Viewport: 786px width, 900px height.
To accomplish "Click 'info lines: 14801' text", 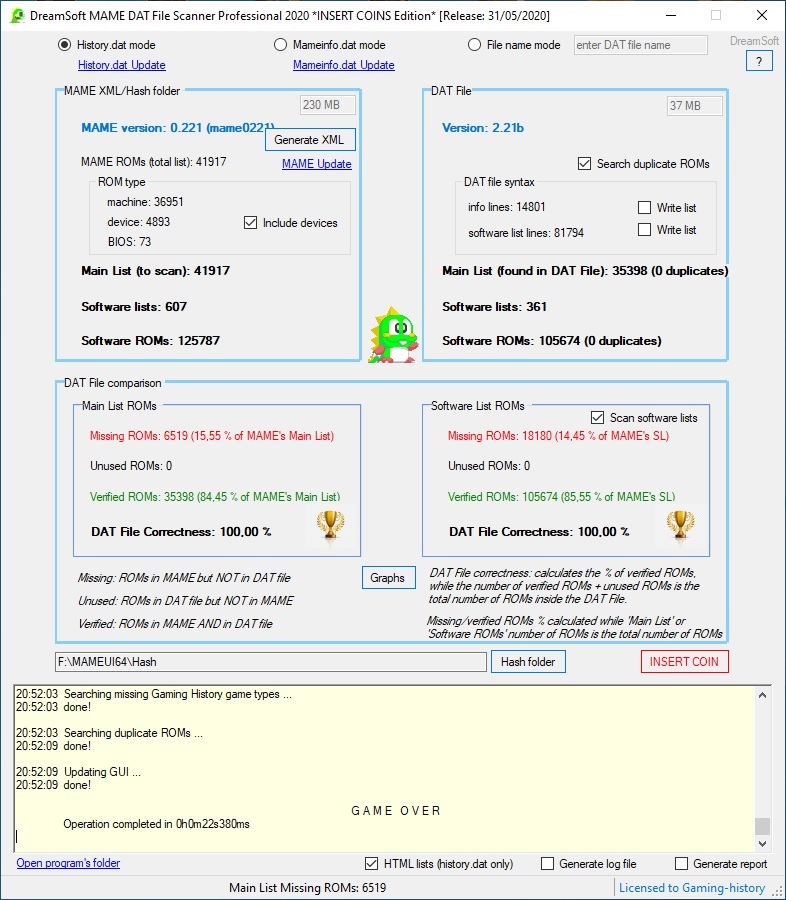I will (506, 207).
